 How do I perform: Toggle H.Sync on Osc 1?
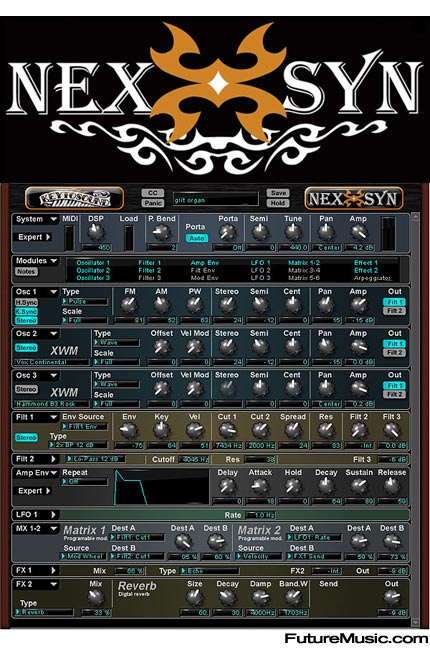pos(26,303)
